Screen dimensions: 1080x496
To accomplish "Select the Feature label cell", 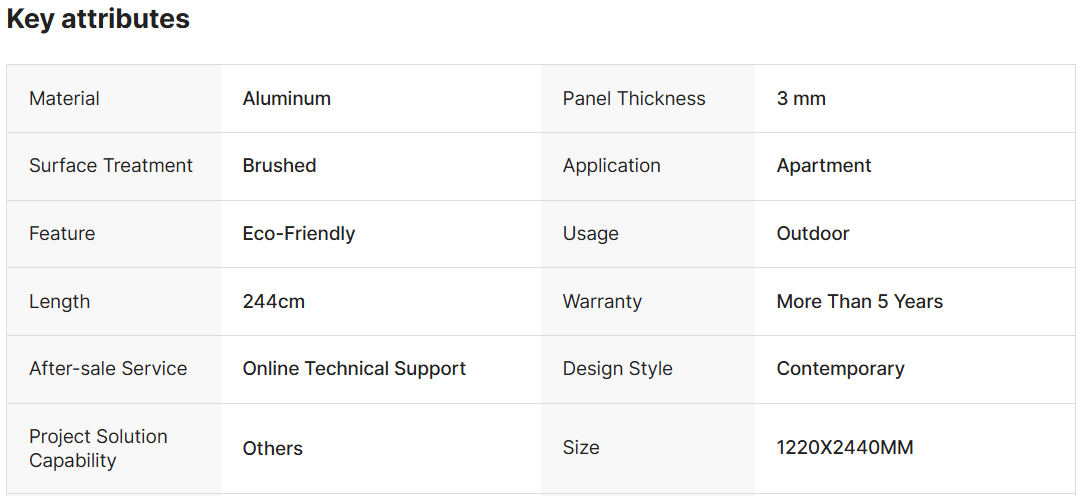I will coord(62,234).
